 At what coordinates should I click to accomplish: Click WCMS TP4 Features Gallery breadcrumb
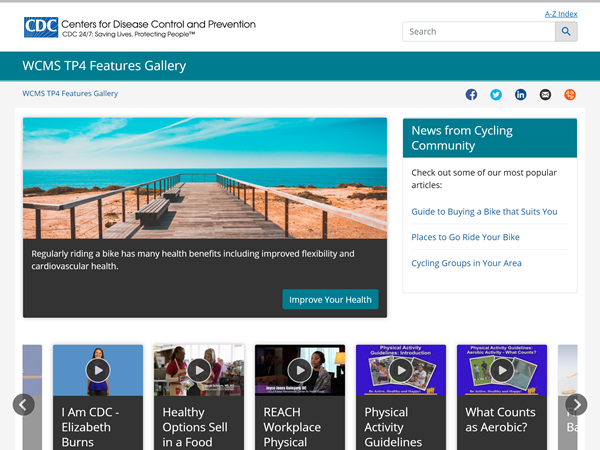[70, 93]
